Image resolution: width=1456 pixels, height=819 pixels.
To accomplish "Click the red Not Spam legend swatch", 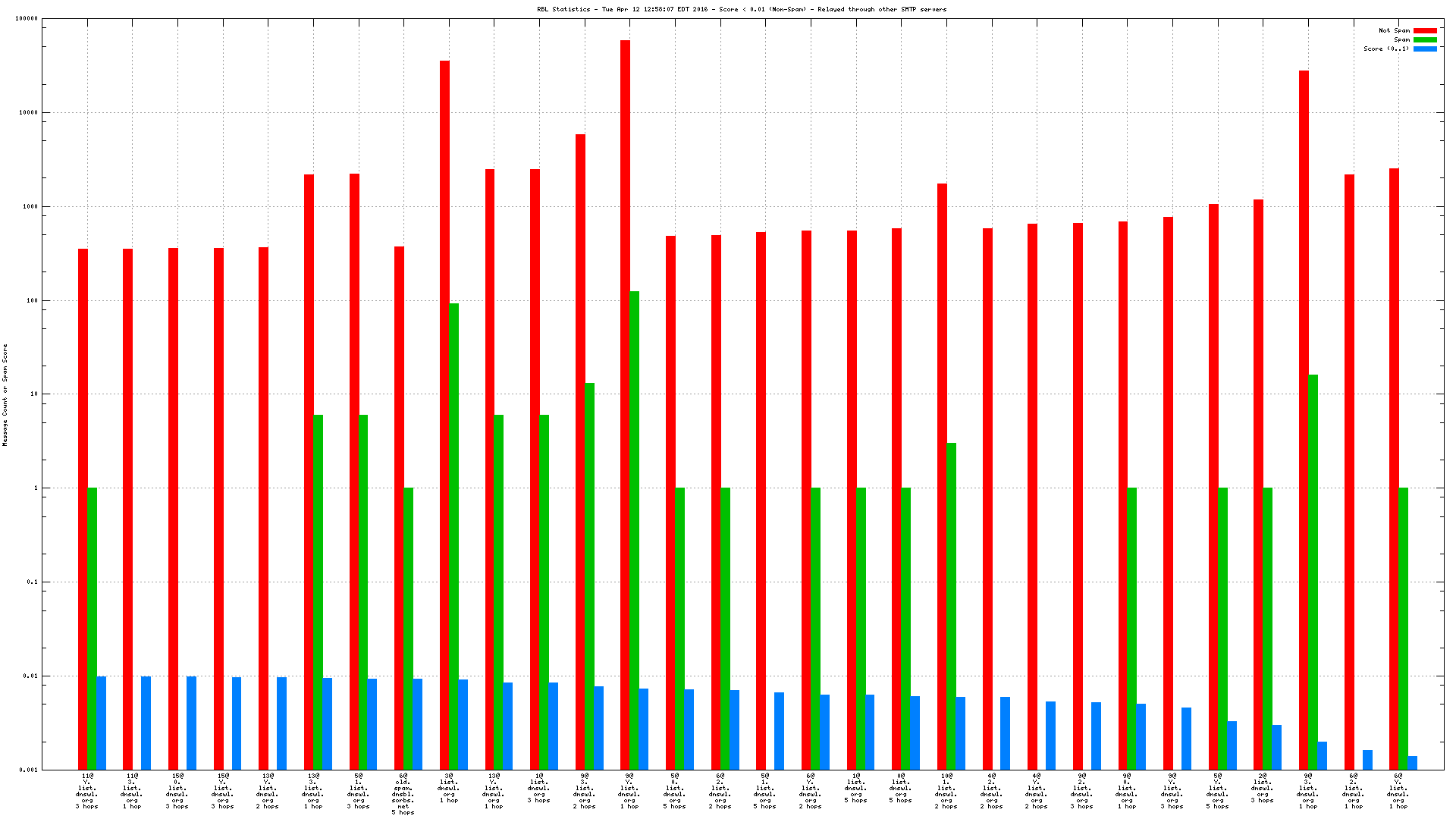I will pyautogui.click(x=1425, y=31).
